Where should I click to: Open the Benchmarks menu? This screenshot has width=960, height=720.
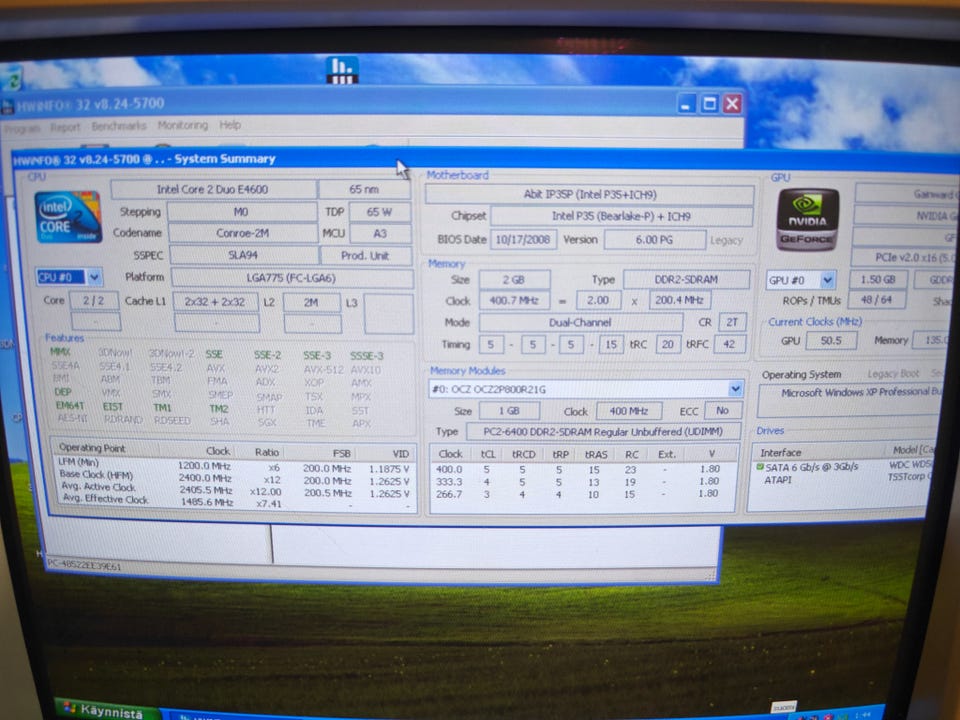(x=119, y=126)
